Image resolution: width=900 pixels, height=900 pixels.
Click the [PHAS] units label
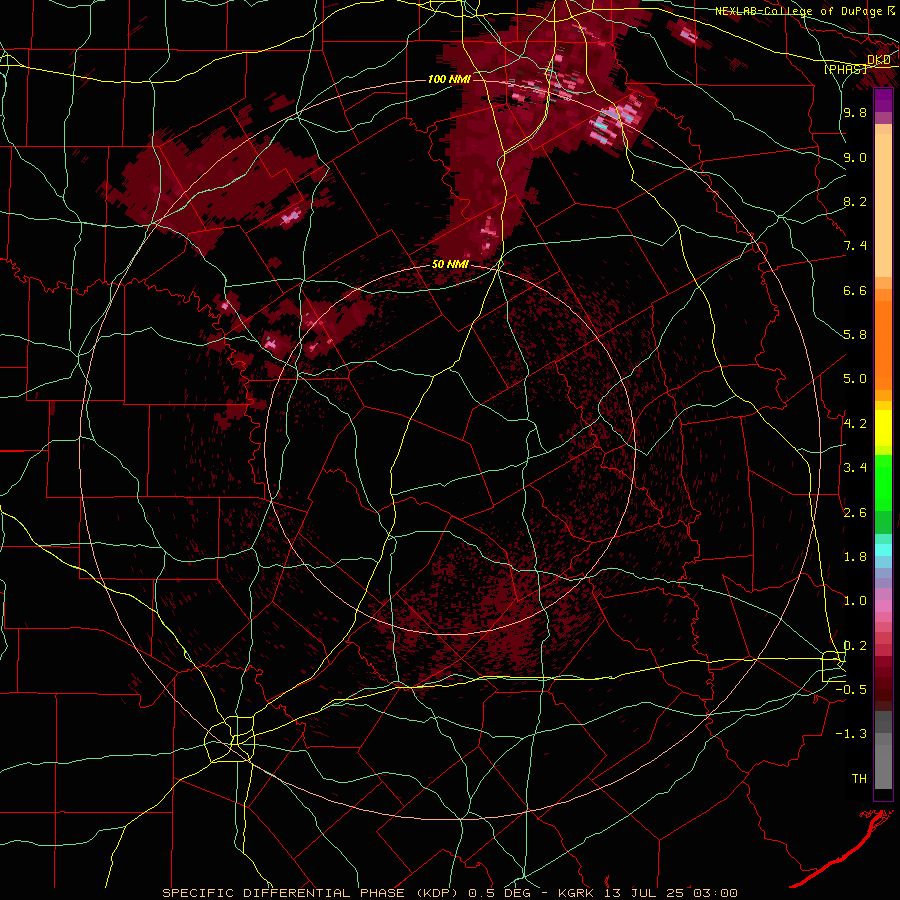(x=845, y=69)
